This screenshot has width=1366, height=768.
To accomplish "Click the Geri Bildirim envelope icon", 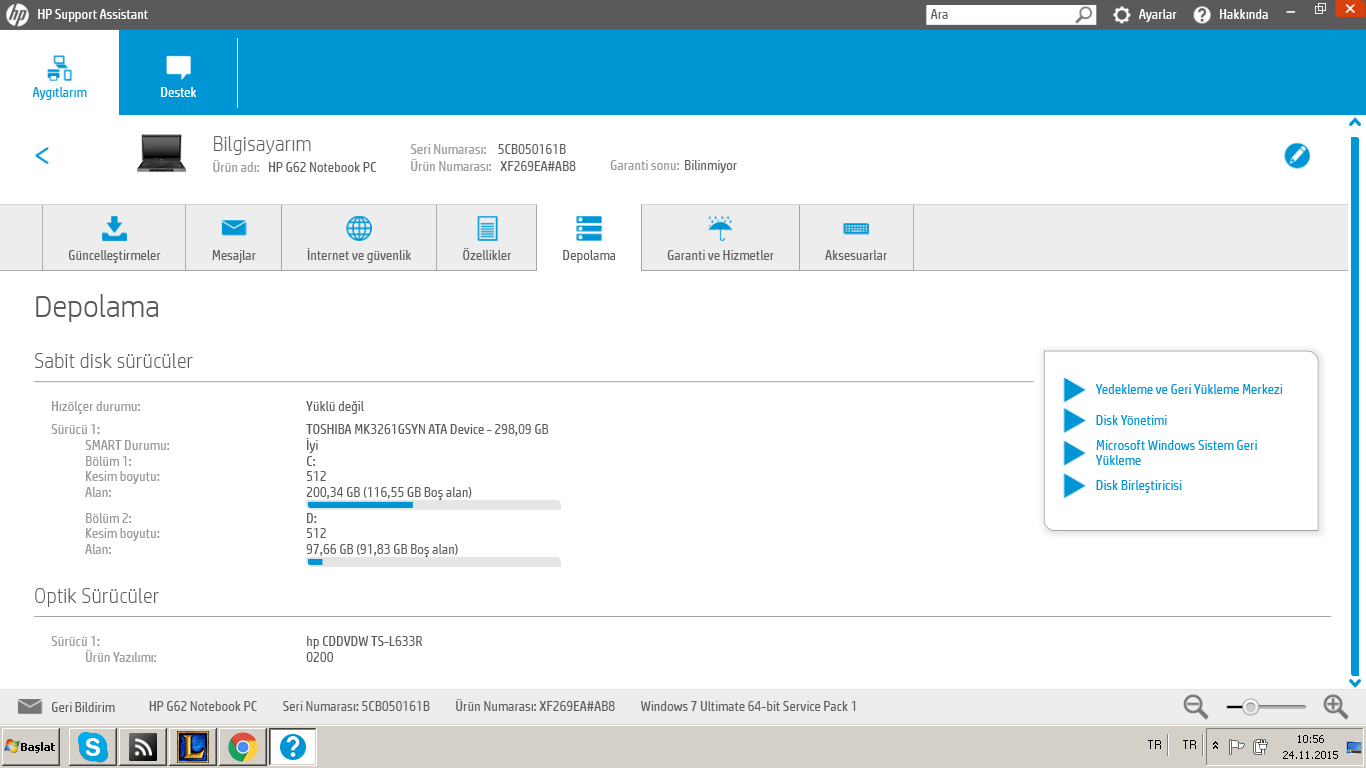I will tap(29, 706).
